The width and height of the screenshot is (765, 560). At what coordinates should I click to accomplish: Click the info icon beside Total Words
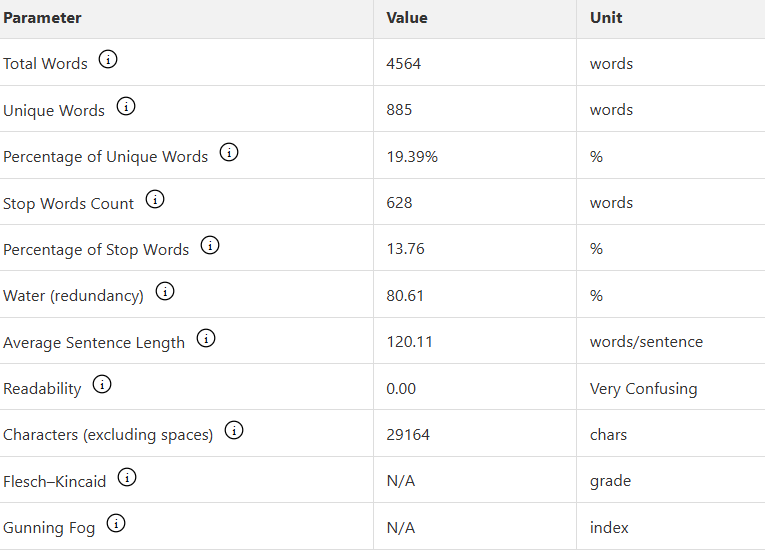tap(108, 59)
